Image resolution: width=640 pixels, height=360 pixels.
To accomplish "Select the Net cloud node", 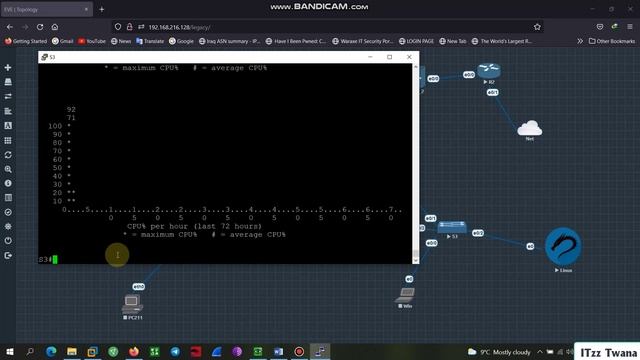I will pos(529,128).
